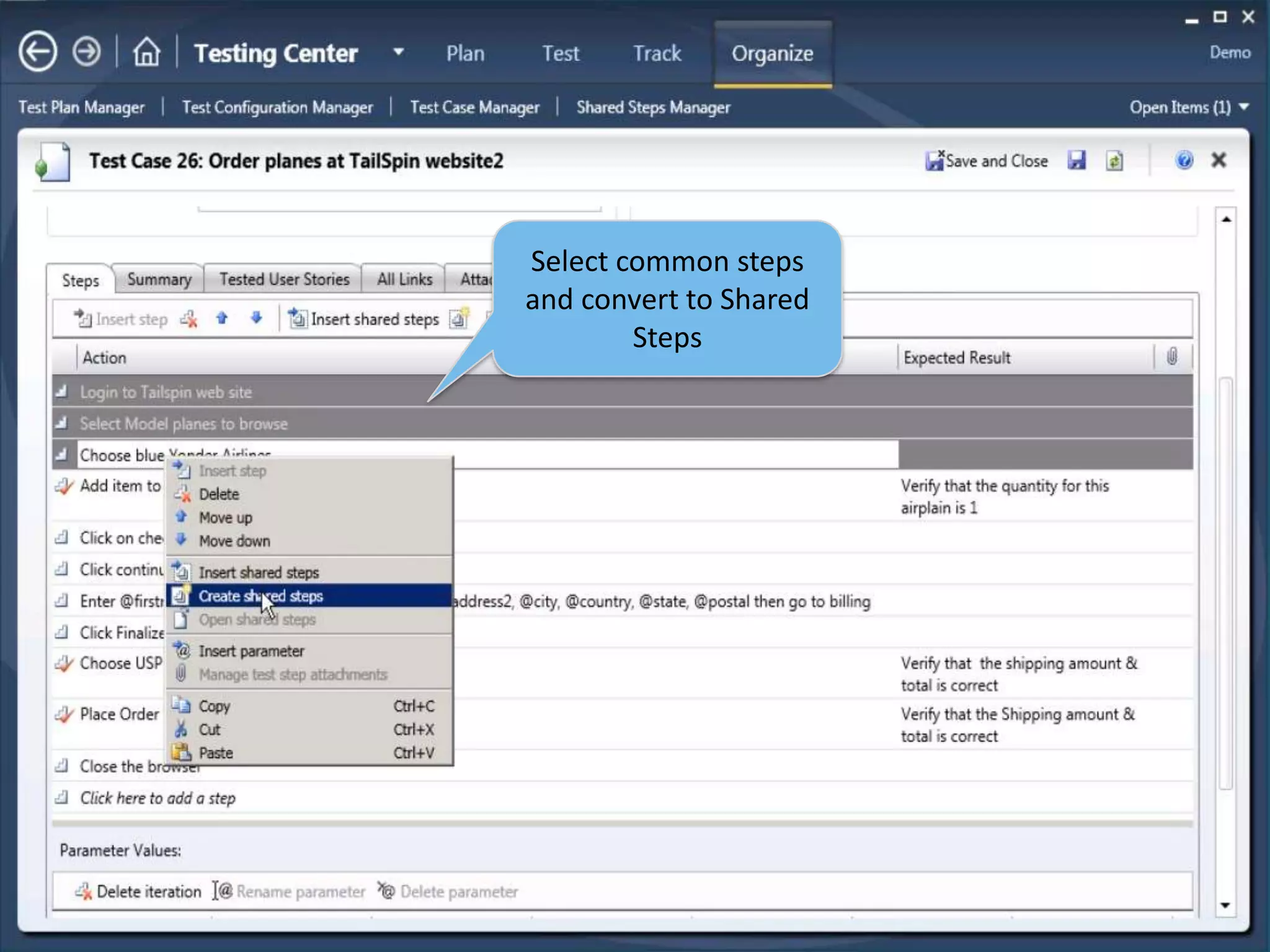Switch to the Plan tab
1270x952 pixels.
pyautogui.click(x=465, y=54)
